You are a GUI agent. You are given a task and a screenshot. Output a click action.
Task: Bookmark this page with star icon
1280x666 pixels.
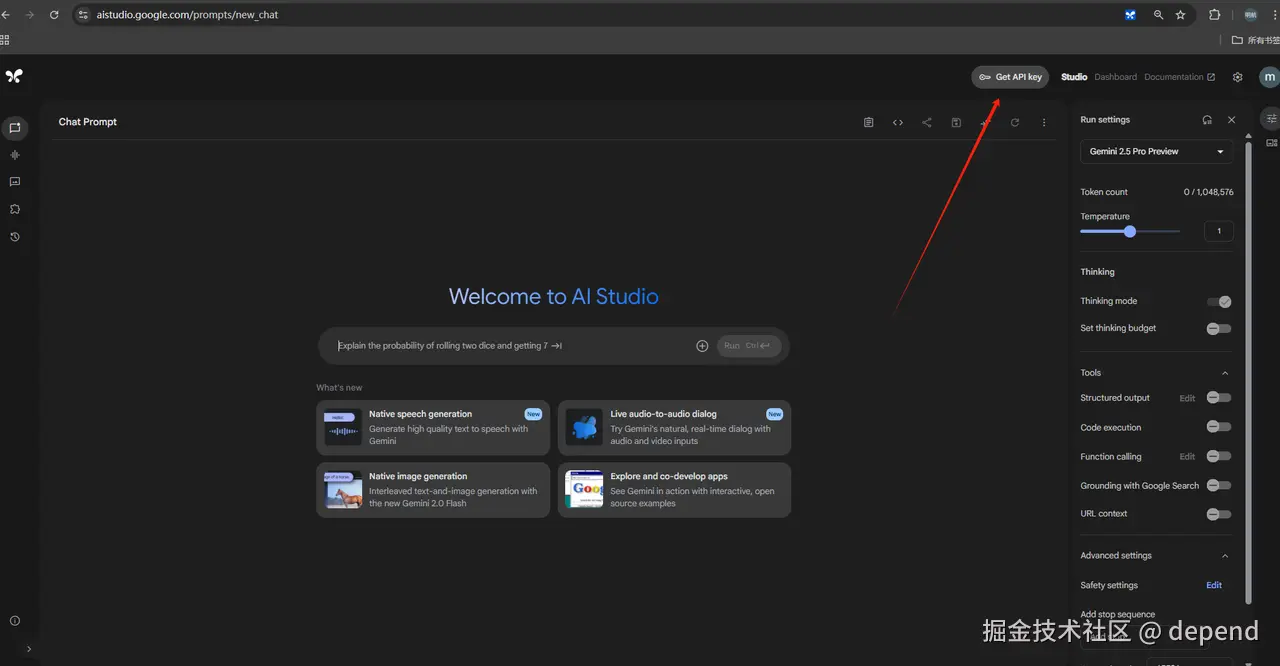[x=1181, y=15]
